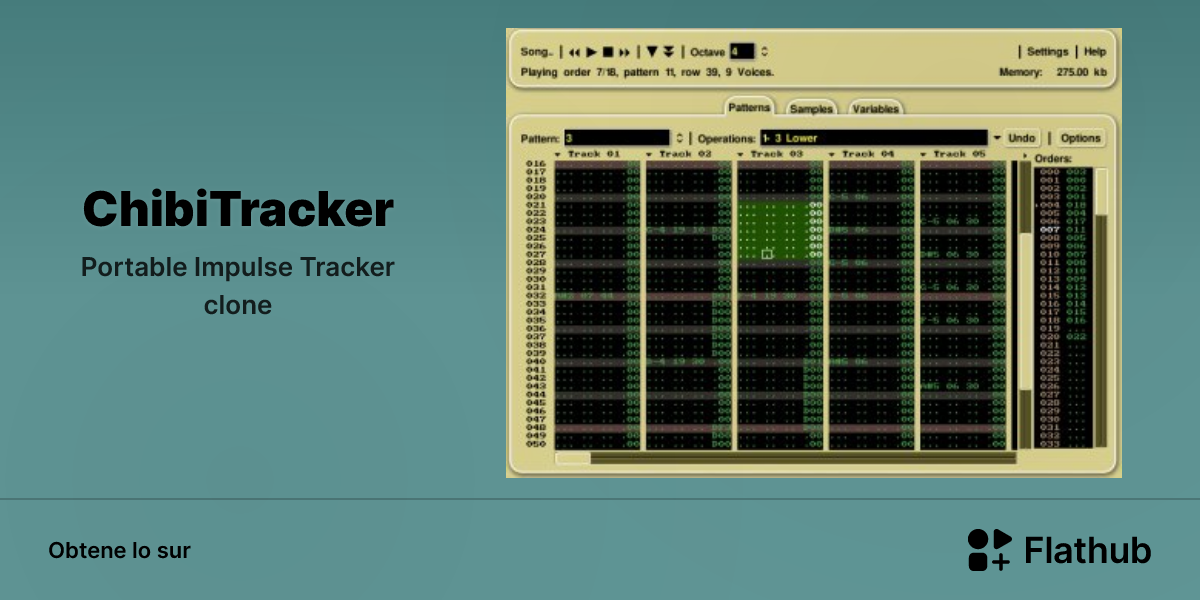Open the Settings menu

1048,52
